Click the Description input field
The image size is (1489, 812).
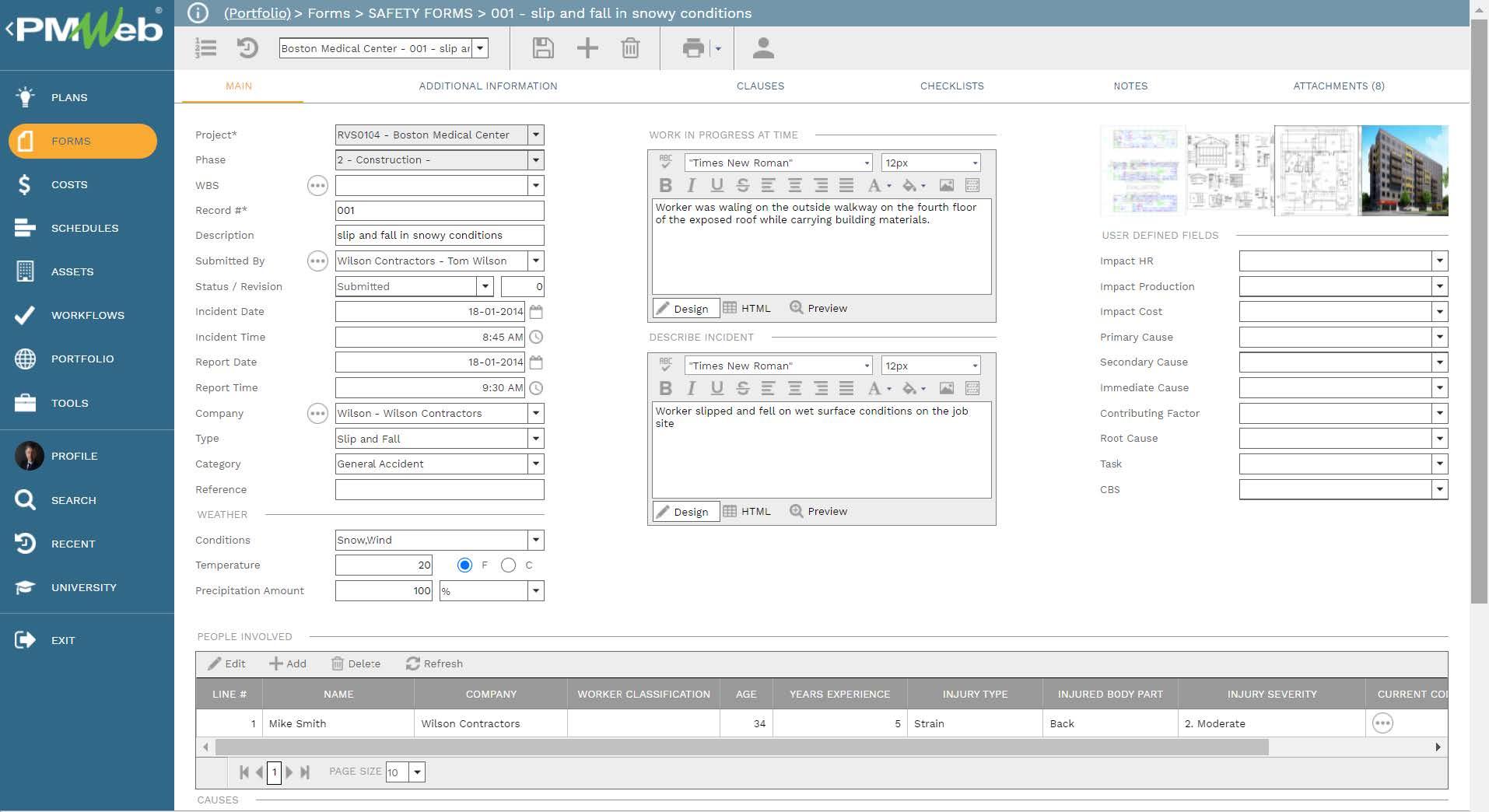coord(440,236)
